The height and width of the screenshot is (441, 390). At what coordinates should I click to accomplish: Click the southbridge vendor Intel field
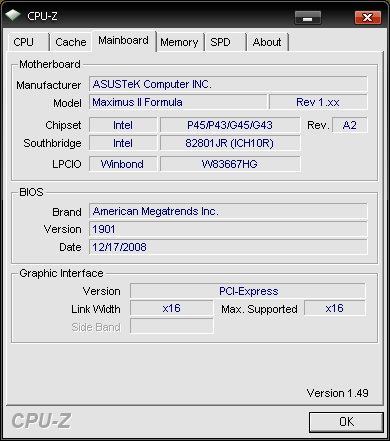click(x=123, y=143)
